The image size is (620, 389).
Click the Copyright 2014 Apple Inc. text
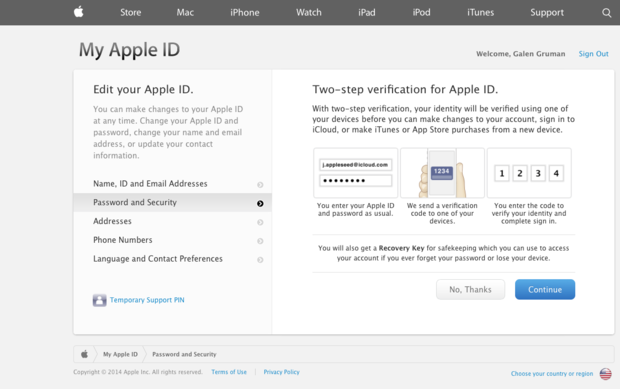coord(138,372)
